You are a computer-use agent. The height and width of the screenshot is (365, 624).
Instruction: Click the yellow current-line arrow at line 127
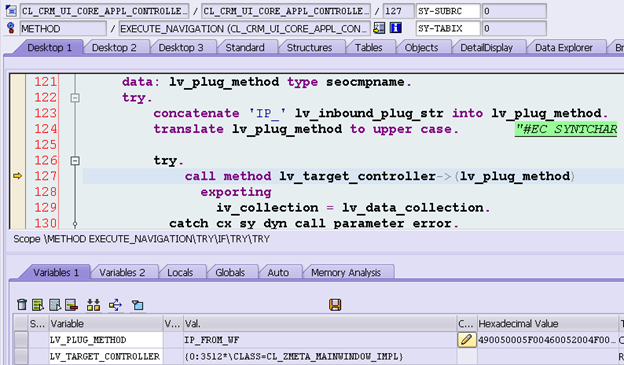click(x=17, y=176)
